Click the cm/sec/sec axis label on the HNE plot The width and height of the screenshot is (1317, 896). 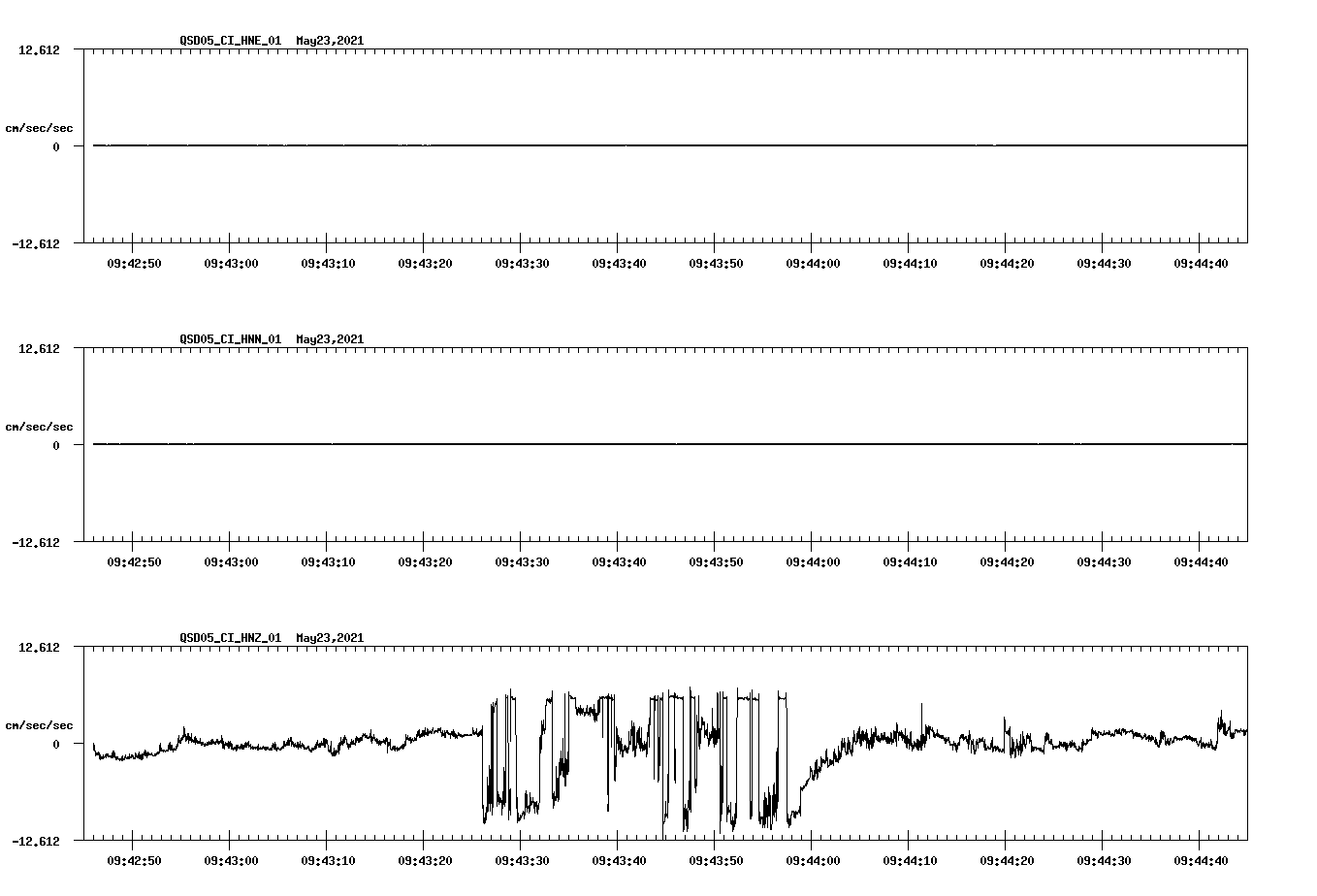pyautogui.click(x=40, y=127)
